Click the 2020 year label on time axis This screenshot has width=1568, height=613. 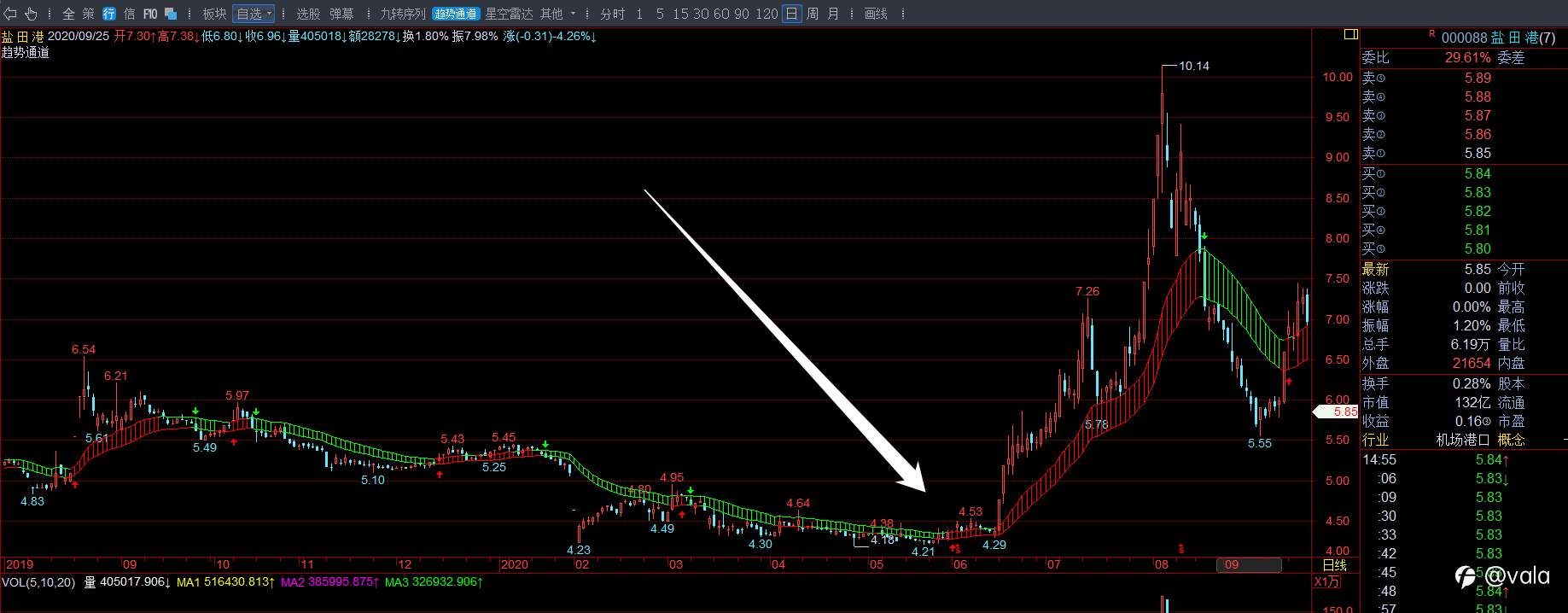[x=514, y=564]
